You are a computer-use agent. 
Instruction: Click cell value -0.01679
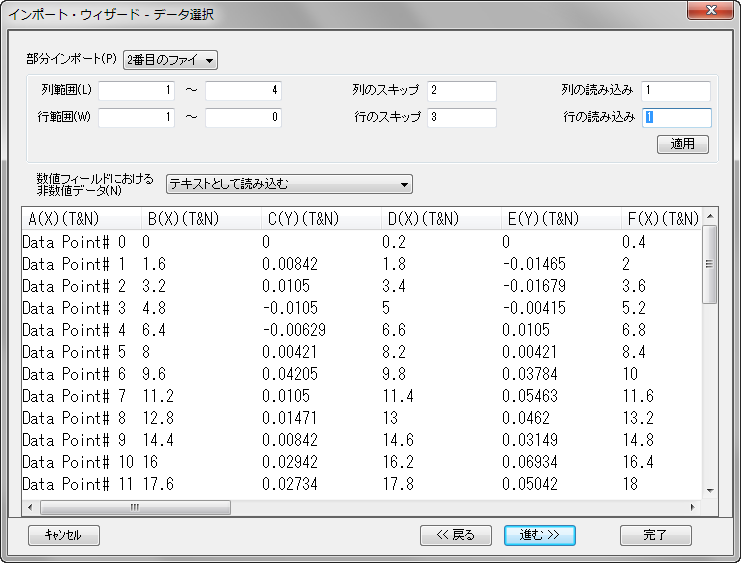[x=534, y=286]
